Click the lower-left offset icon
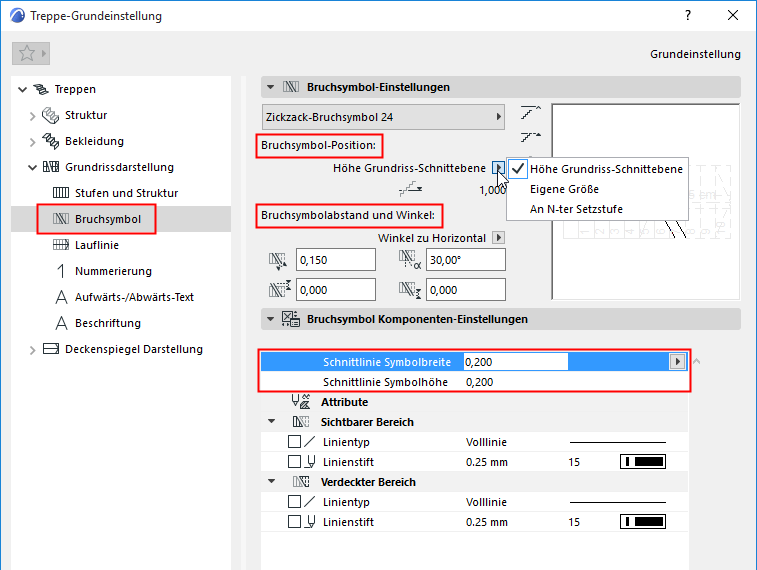 280,289
